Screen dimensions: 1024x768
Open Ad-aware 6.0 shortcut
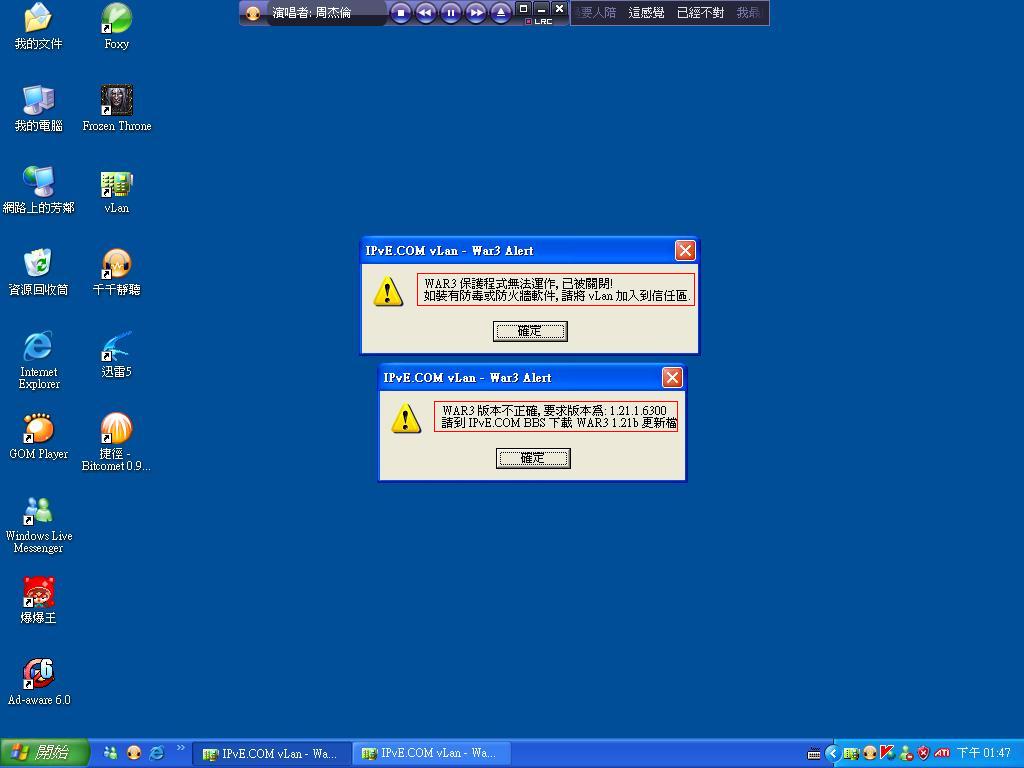click(x=38, y=675)
